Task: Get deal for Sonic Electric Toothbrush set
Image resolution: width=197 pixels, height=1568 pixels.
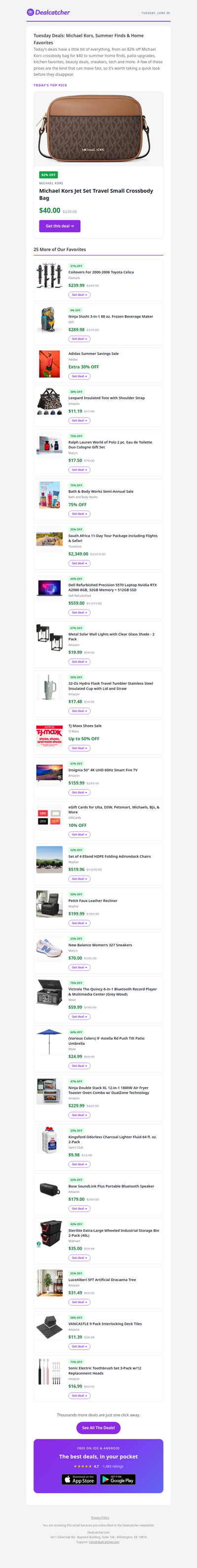Action: tap(79, 1395)
